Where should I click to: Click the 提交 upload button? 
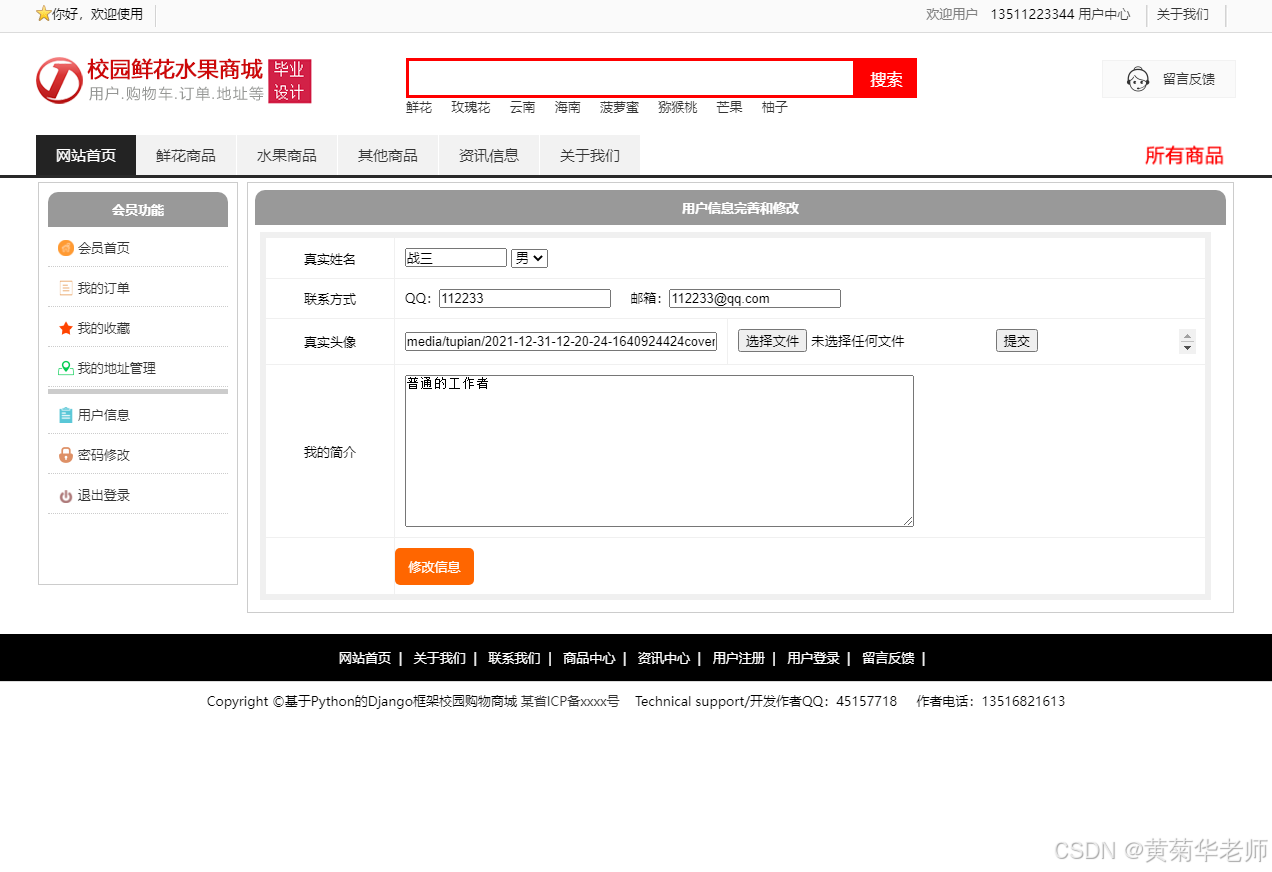coord(1017,341)
